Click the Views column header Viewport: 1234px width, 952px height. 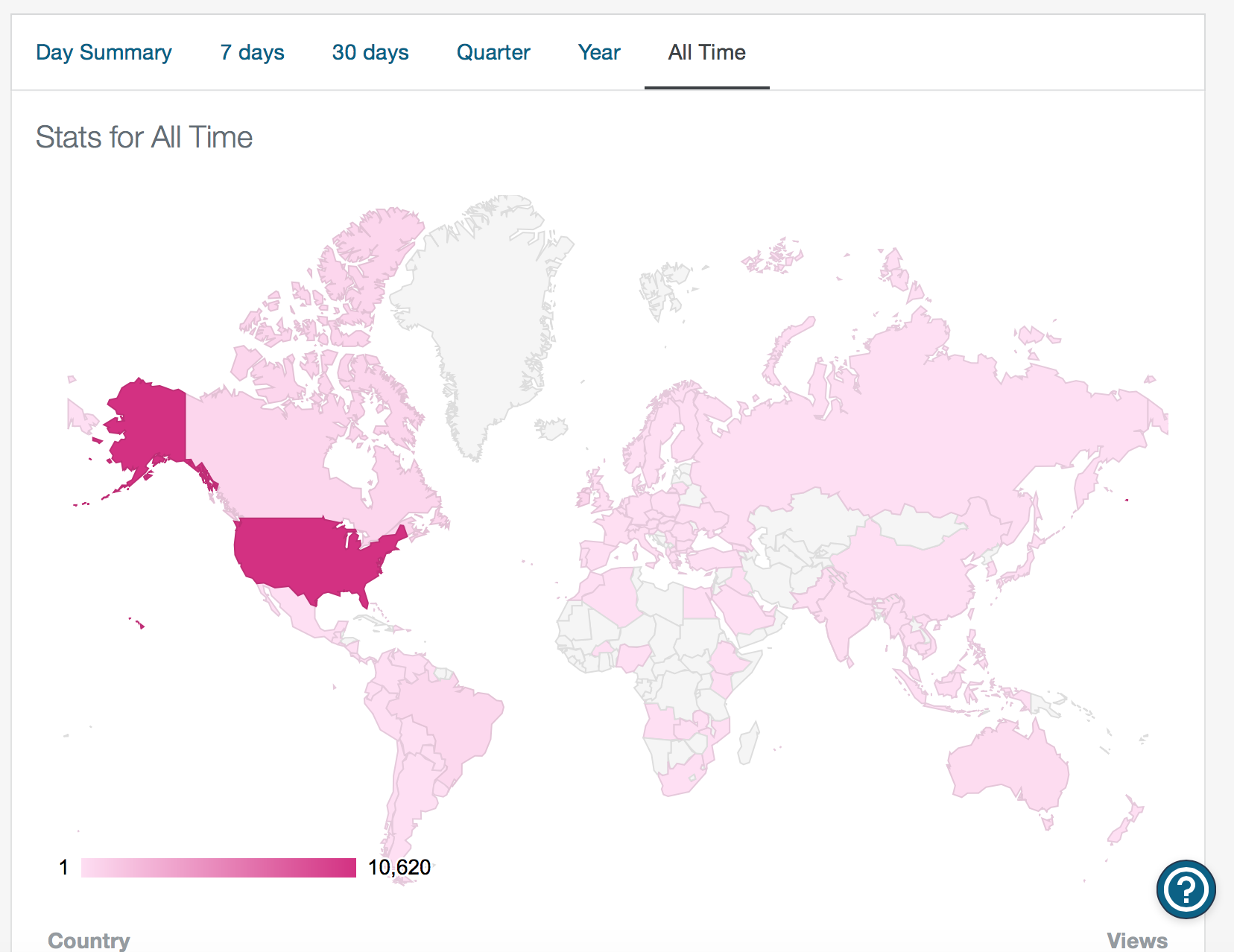click(x=1136, y=940)
